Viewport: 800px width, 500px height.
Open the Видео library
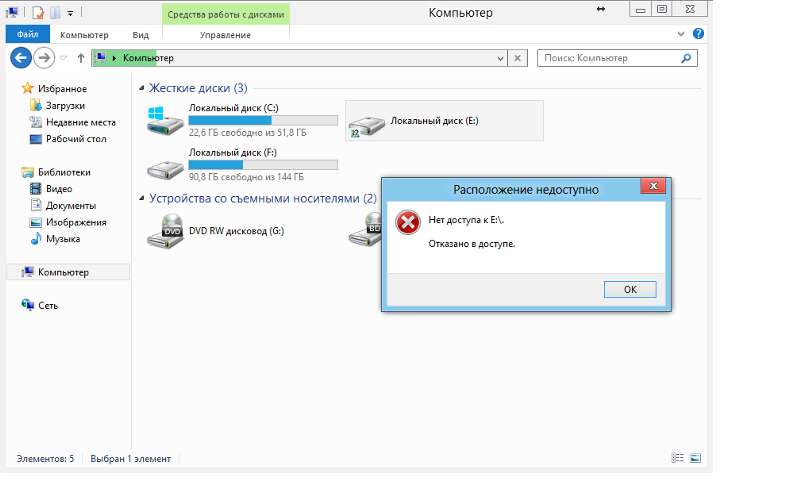[x=59, y=189]
